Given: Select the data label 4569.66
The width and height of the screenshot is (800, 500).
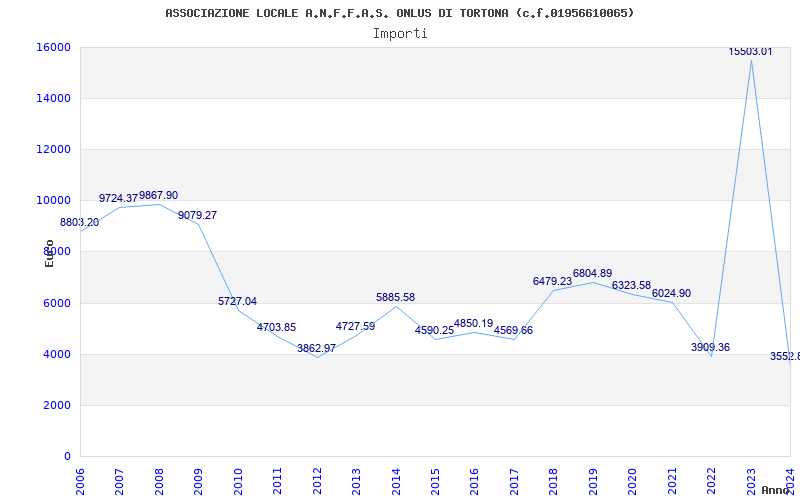Looking at the screenshot, I should click(513, 330).
